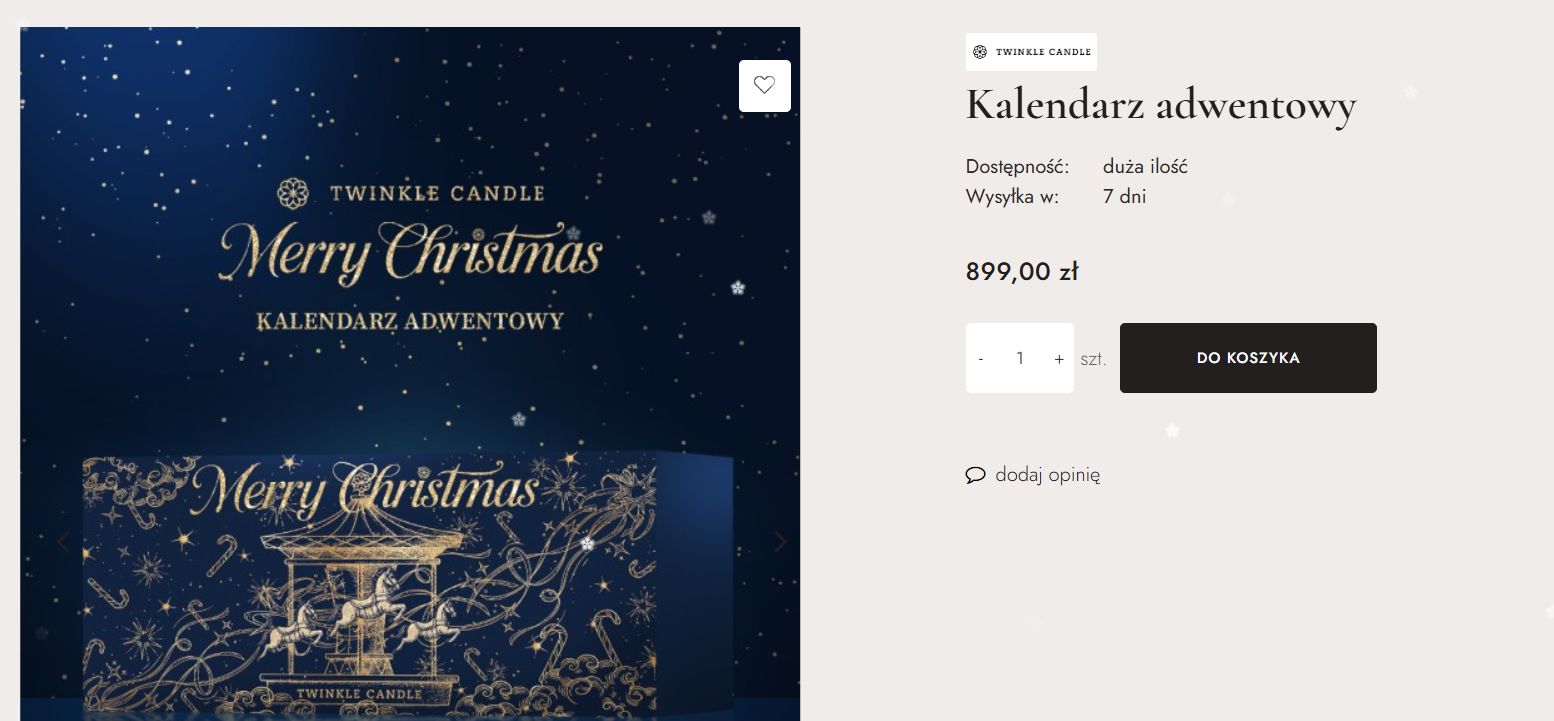The image size is (1554, 721).
Task: Click the "7 dni" shipping time text
Action: pyautogui.click(x=1123, y=196)
